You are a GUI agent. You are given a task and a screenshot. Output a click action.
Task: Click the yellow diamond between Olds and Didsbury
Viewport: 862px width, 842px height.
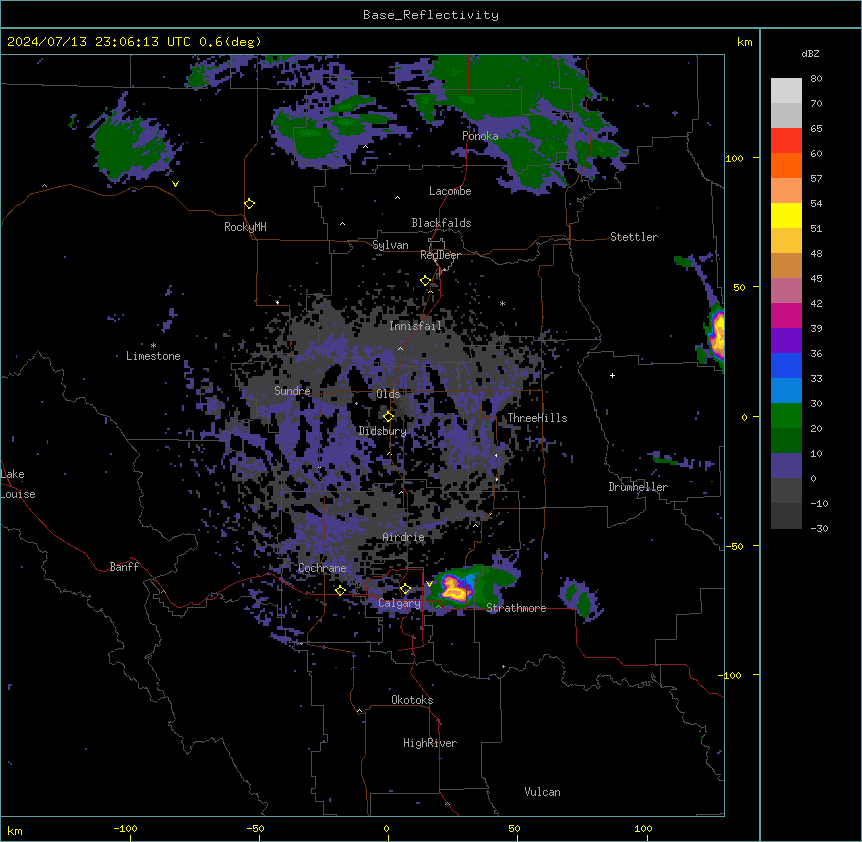[x=388, y=417]
